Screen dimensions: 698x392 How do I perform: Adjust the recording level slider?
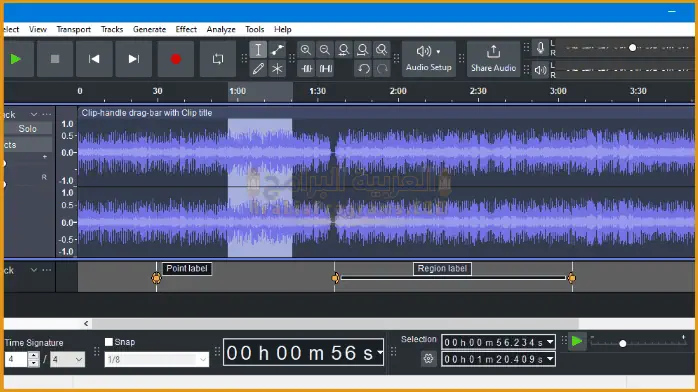click(632, 48)
